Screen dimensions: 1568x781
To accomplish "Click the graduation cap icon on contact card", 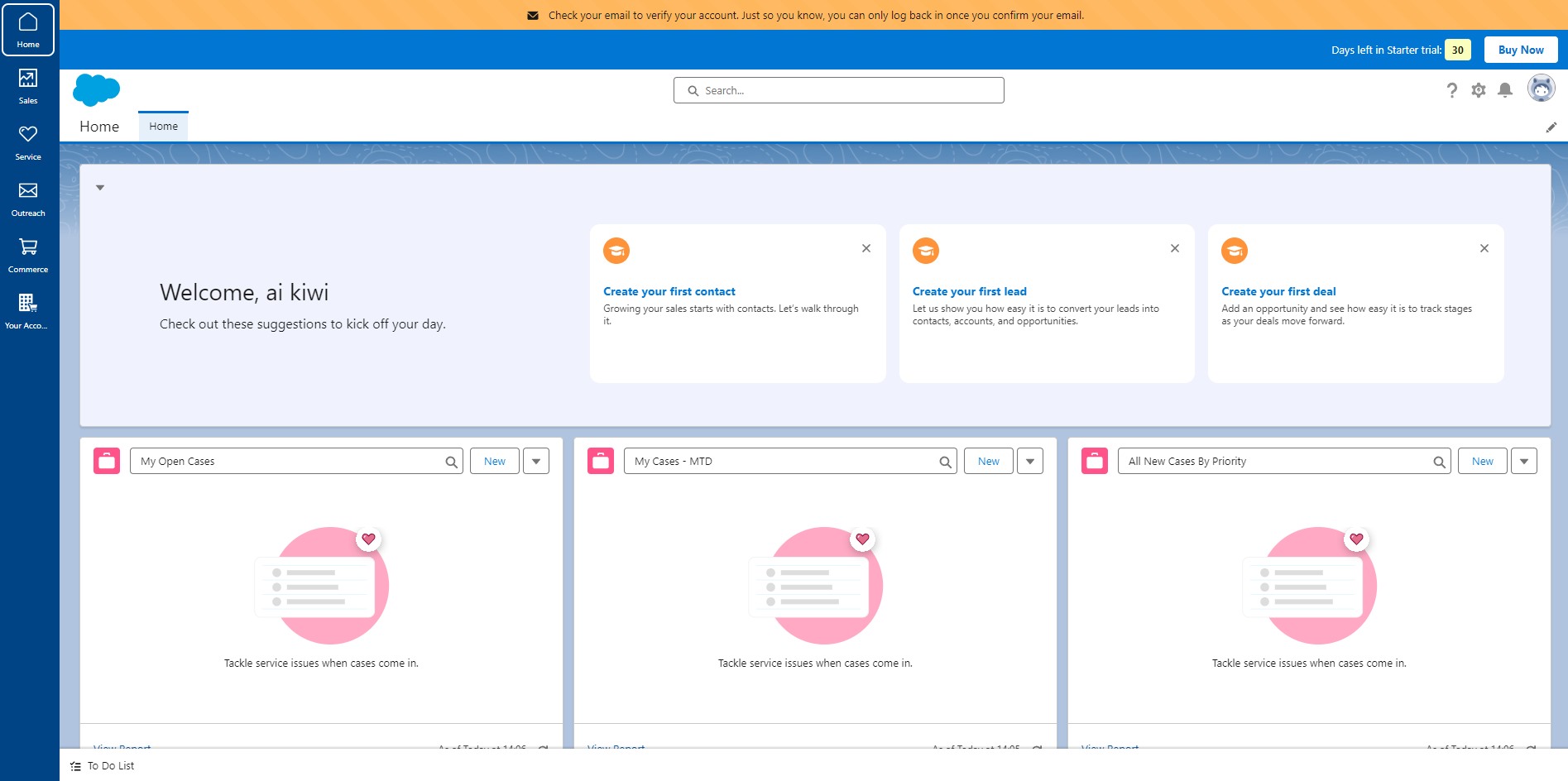I will (x=616, y=251).
